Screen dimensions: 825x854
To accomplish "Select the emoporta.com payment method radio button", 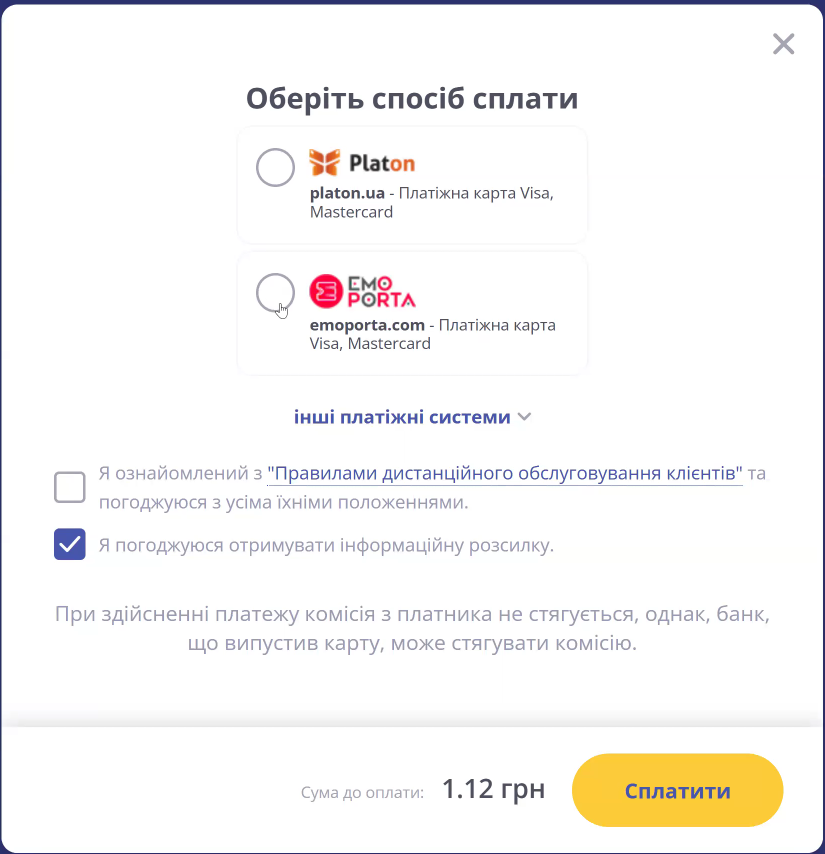I will coord(275,293).
